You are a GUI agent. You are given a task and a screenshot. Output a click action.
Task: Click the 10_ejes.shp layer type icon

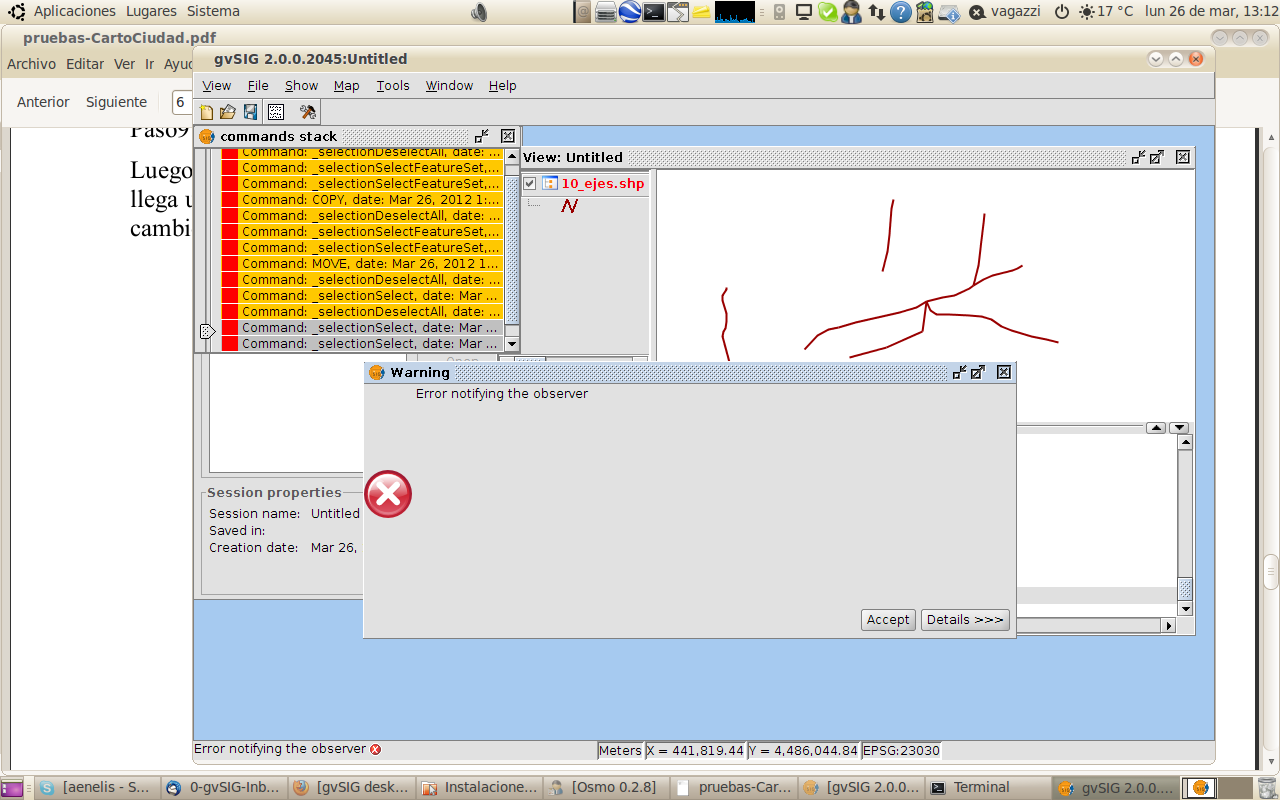(549, 183)
